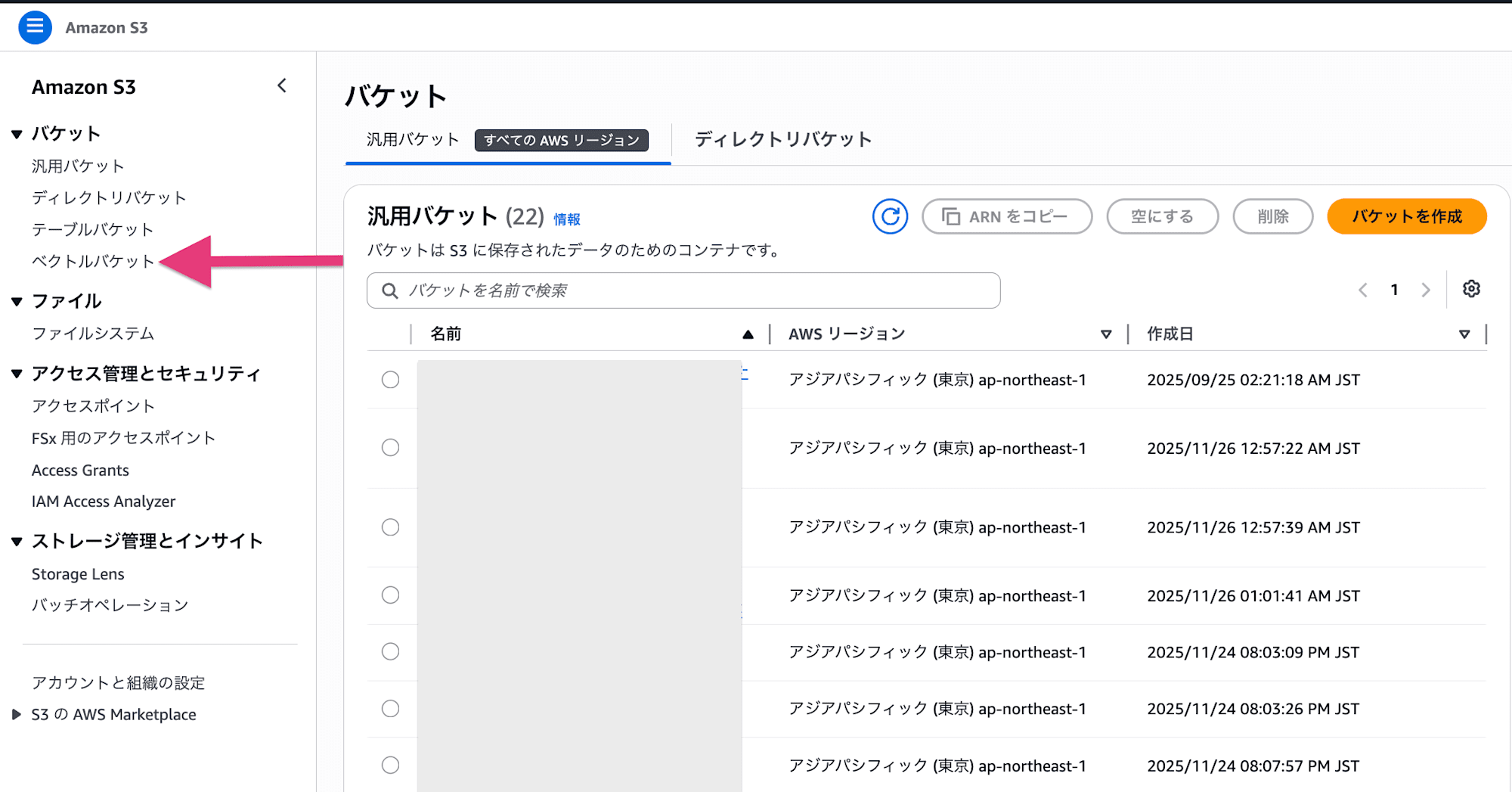The height and width of the screenshot is (792, 1512).
Task: Collapse the バケット sidebar section
Action: tap(17, 135)
